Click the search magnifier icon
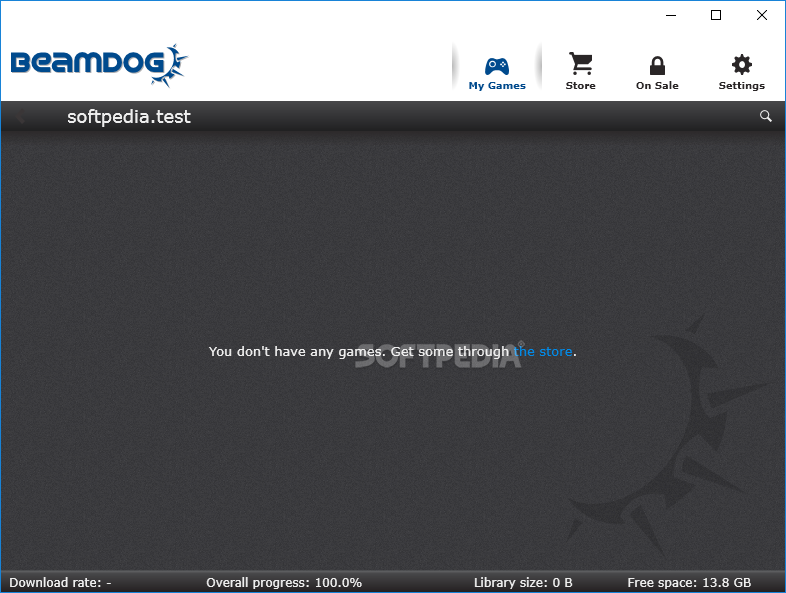The width and height of the screenshot is (786, 593). 765,116
